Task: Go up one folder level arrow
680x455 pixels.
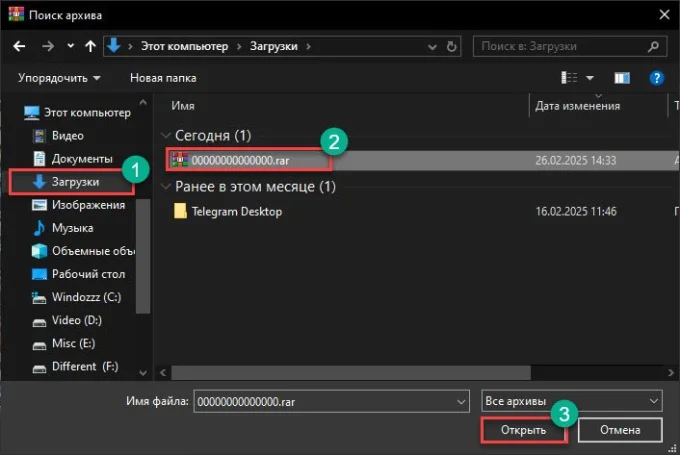Action: pos(90,46)
